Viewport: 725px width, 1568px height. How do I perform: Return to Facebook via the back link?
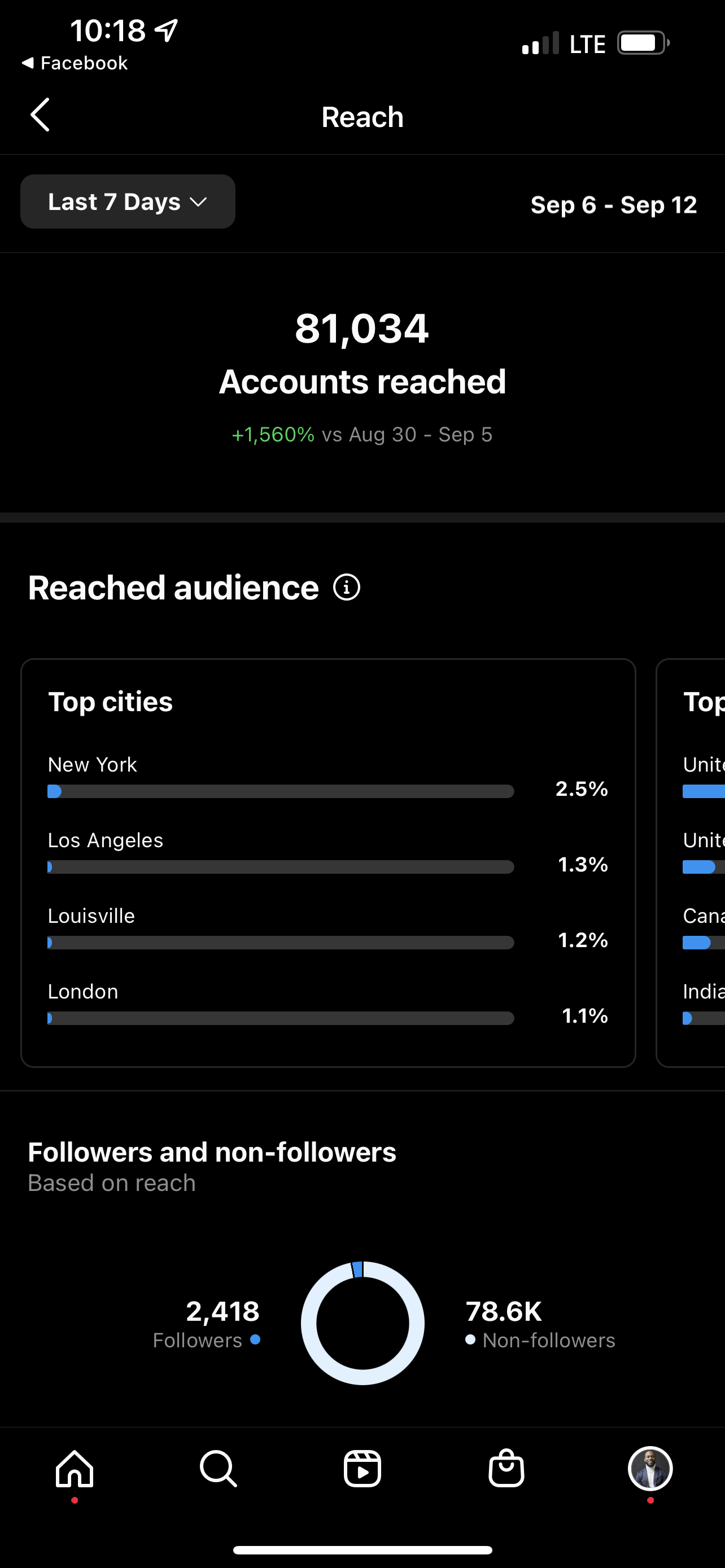click(75, 63)
